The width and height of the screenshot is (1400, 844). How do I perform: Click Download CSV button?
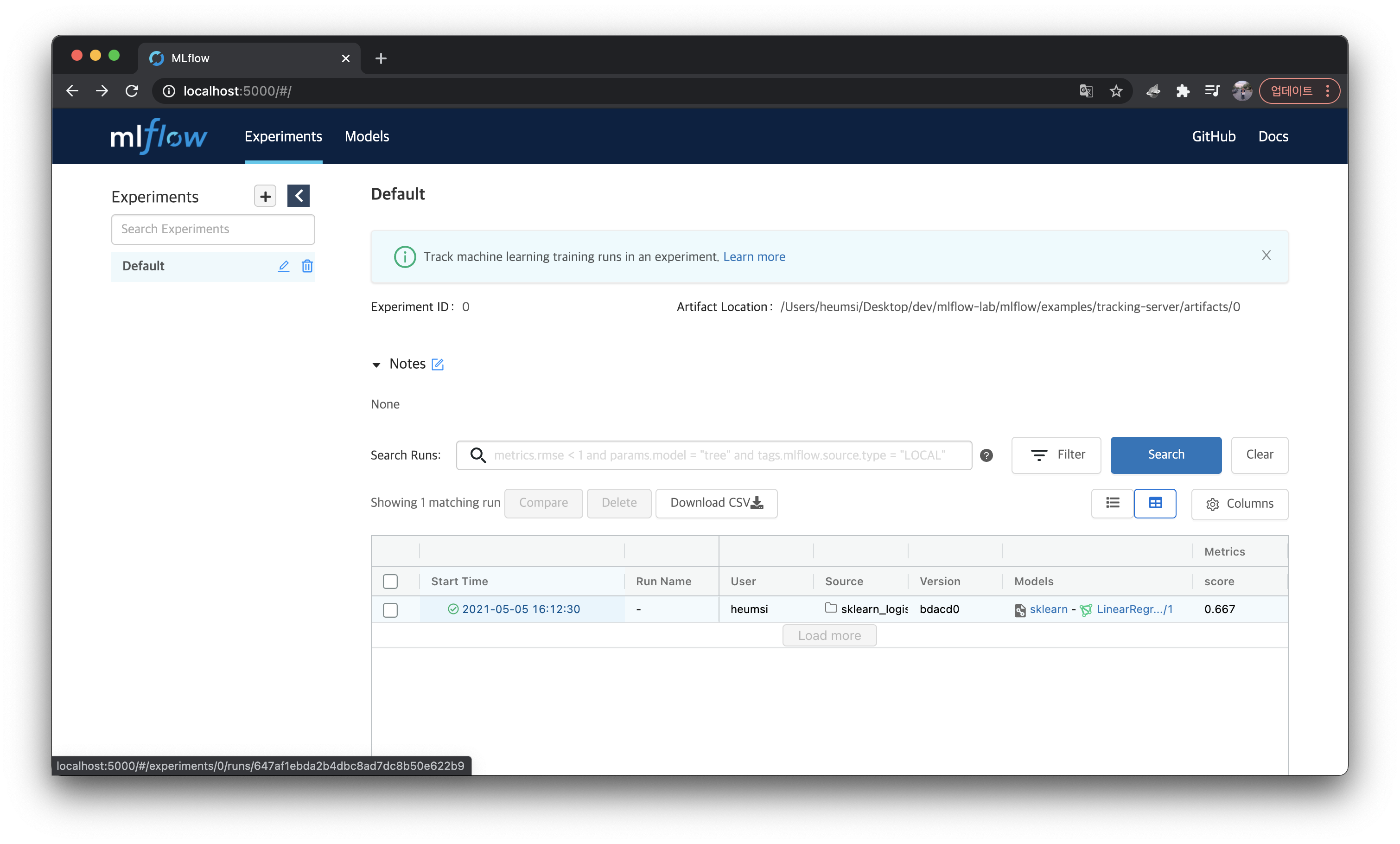pyautogui.click(x=716, y=503)
